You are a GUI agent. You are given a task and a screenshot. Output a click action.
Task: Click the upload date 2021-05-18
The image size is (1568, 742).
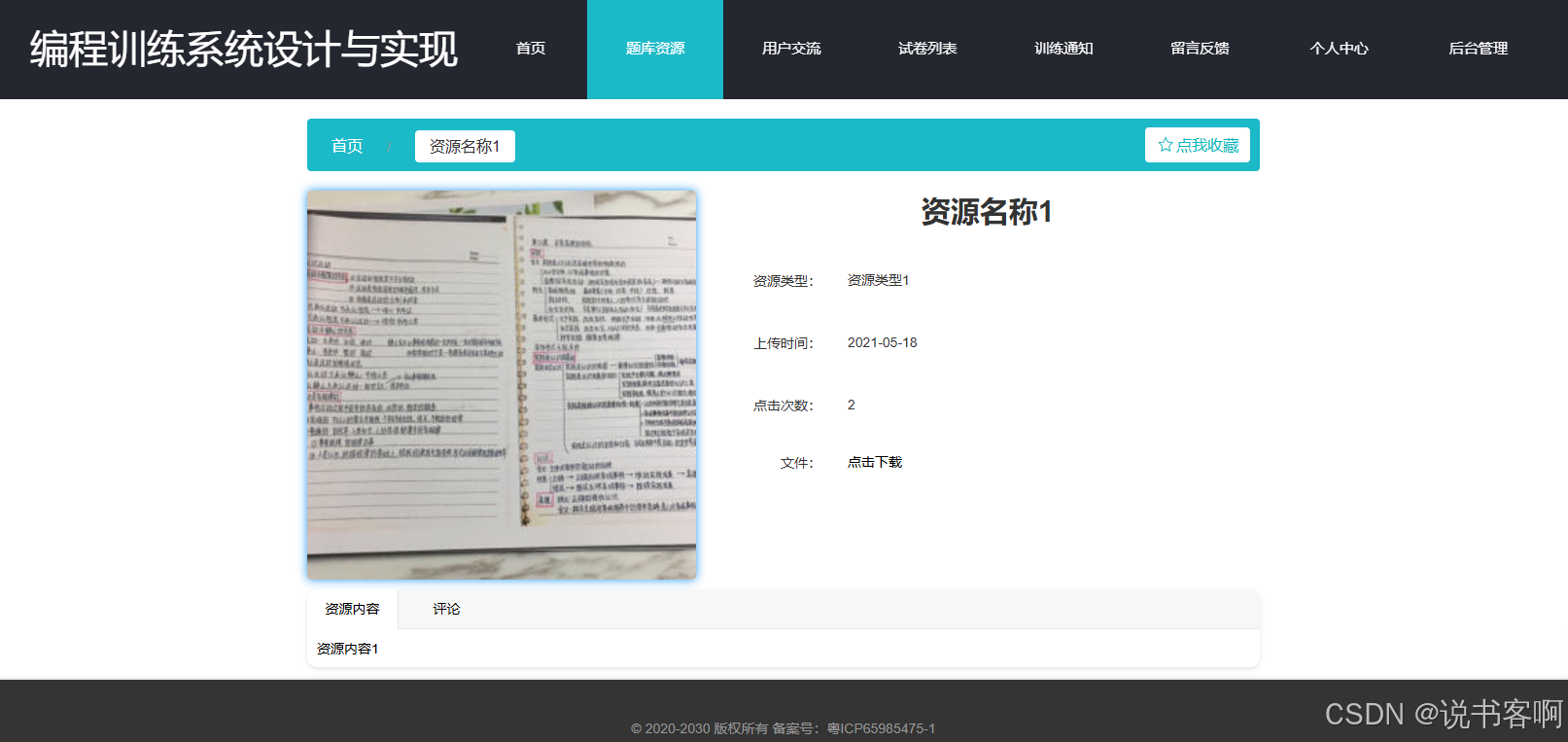882,342
